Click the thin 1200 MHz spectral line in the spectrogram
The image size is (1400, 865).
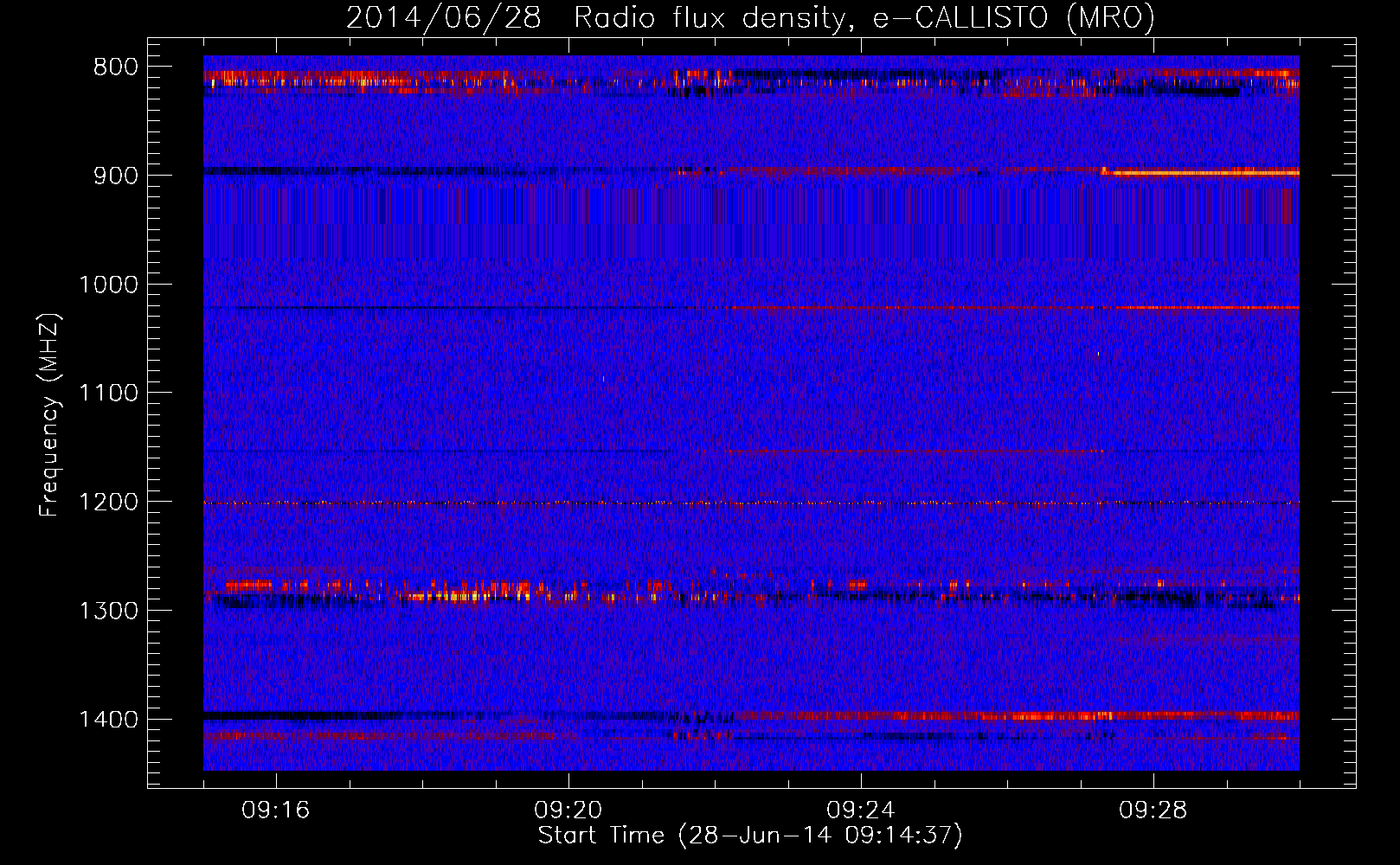[751, 503]
